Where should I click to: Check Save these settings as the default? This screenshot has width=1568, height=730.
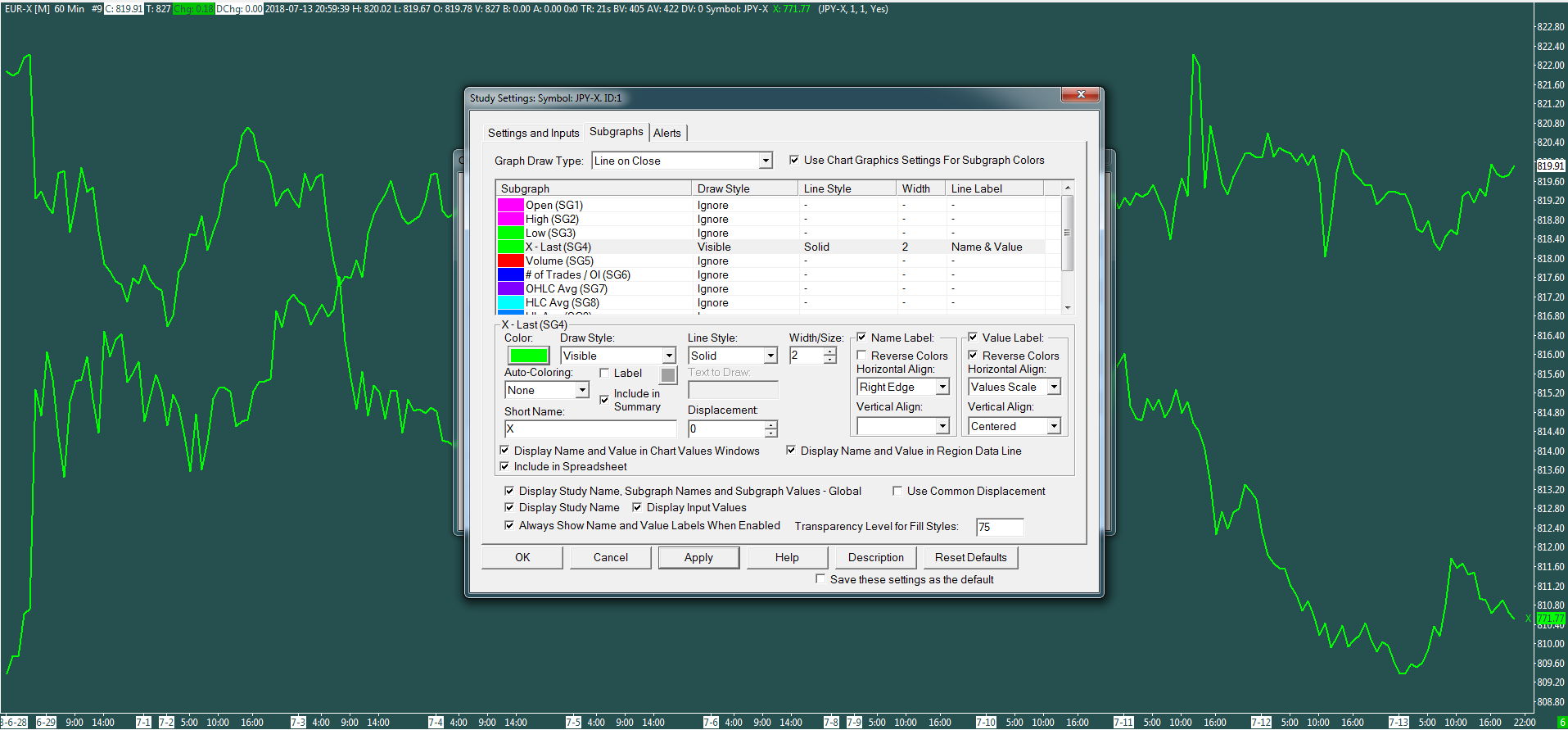tap(820, 579)
